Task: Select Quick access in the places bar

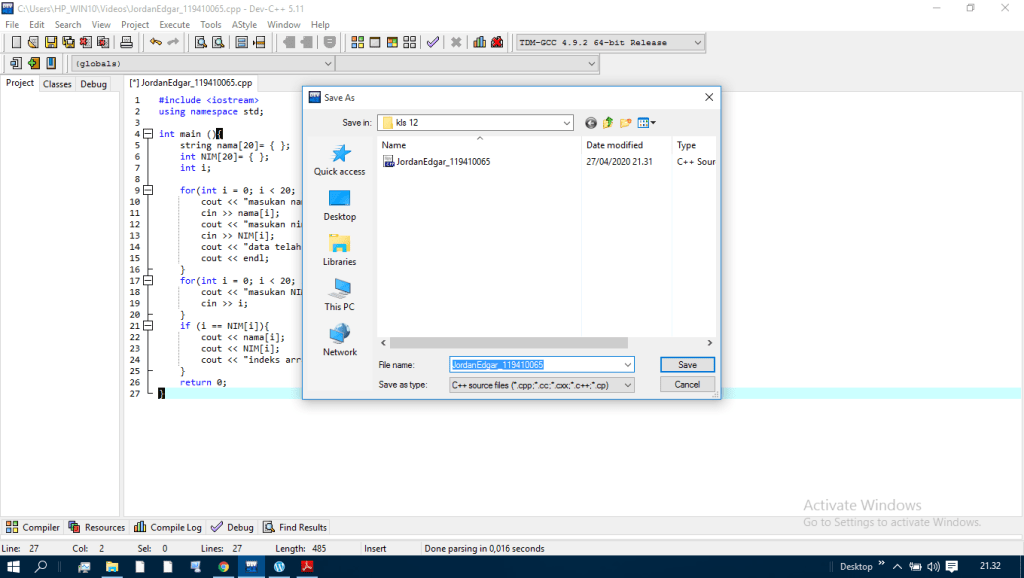Action: coord(339,160)
